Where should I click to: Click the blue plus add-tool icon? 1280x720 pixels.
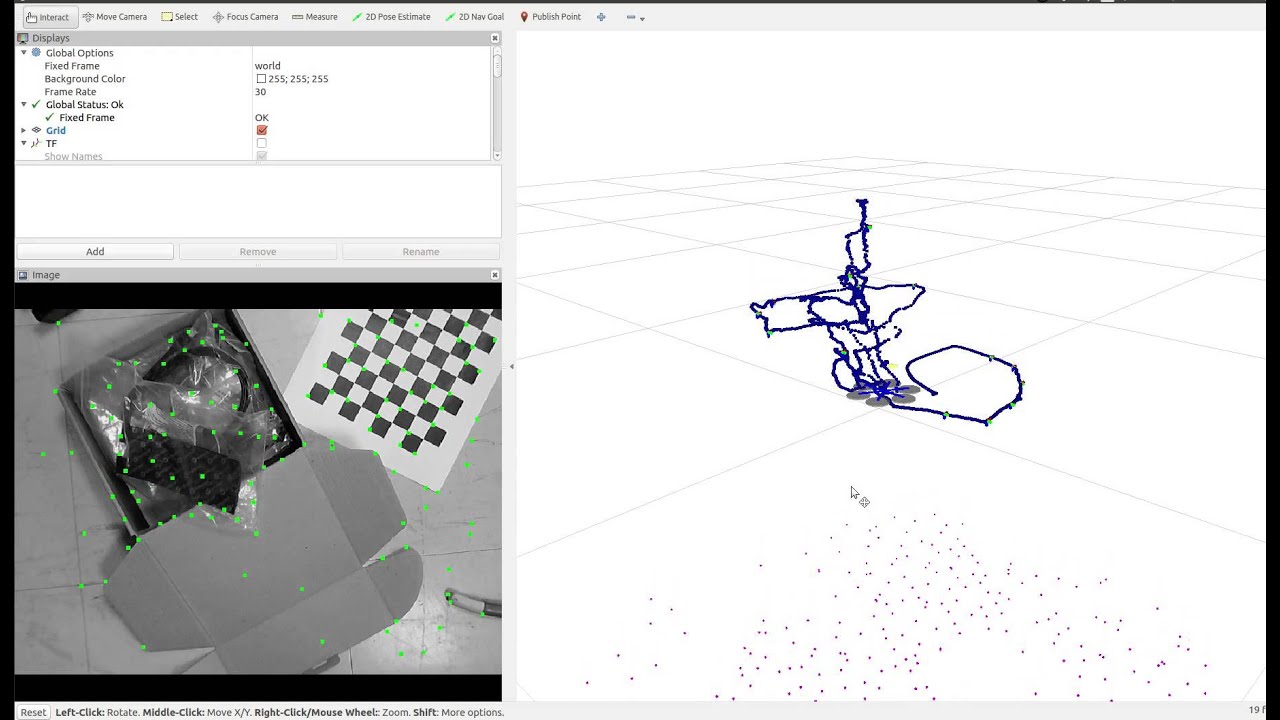click(601, 17)
